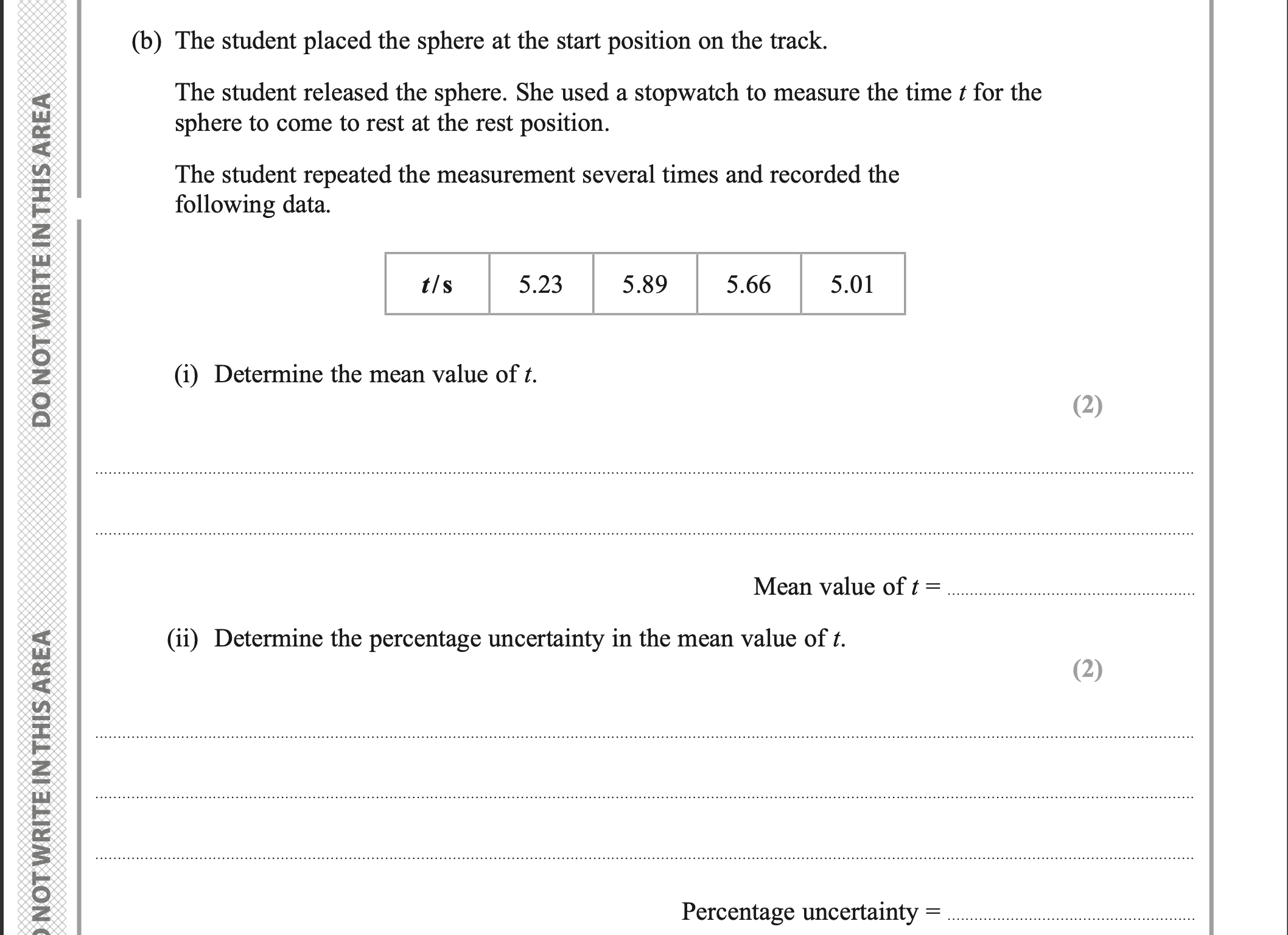Click the 'Determine the mean value of t' text
This screenshot has height=935, width=1288.
(x=375, y=374)
